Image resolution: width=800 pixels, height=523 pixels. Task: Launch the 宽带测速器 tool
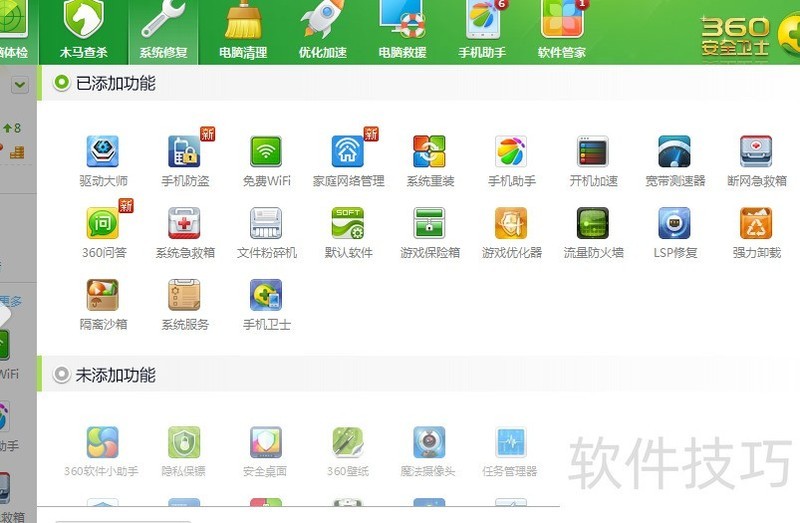point(674,161)
